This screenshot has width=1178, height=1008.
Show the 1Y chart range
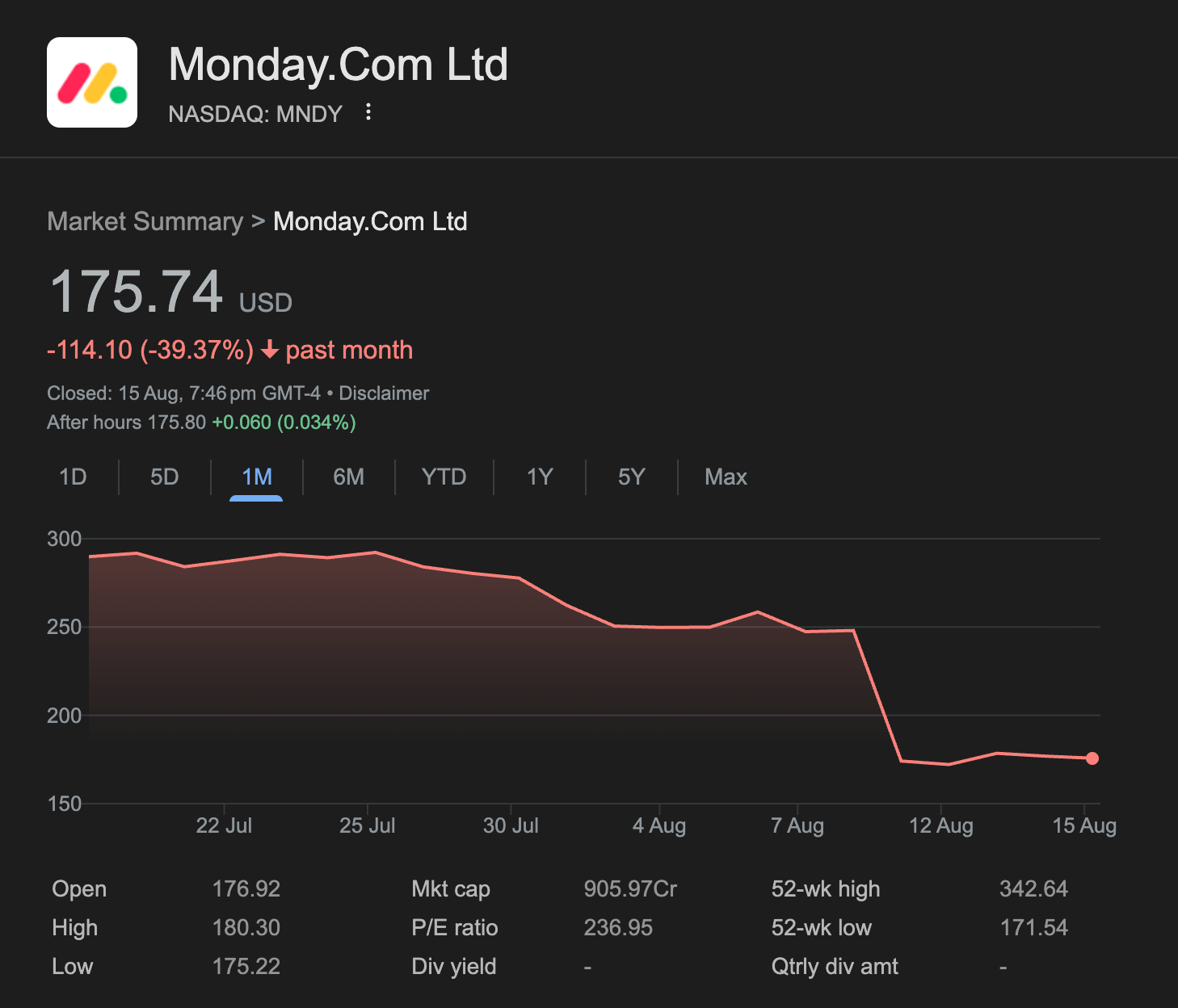click(540, 477)
